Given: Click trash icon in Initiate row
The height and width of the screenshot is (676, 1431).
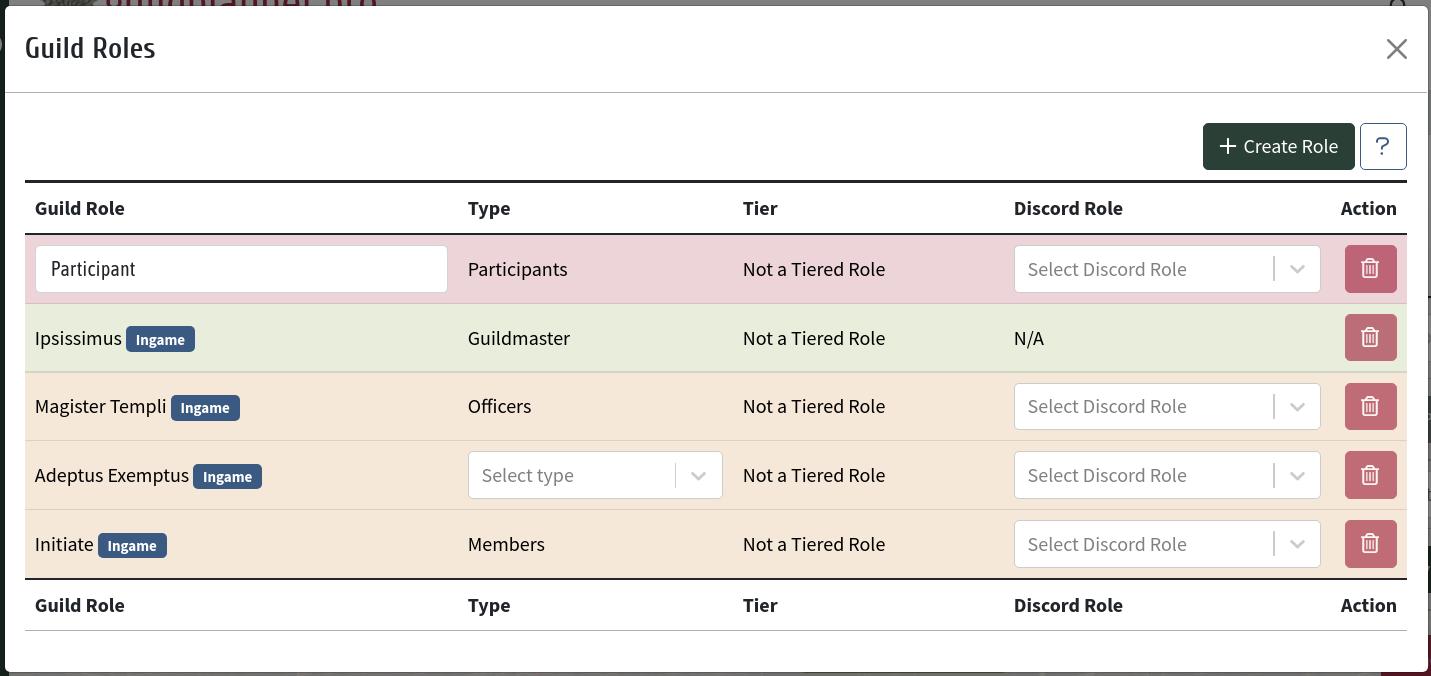Looking at the screenshot, I should click(1370, 544).
